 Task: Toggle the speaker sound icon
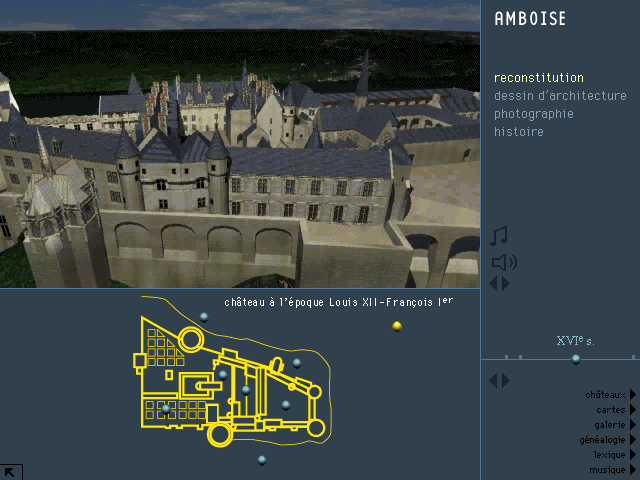click(x=504, y=262)
